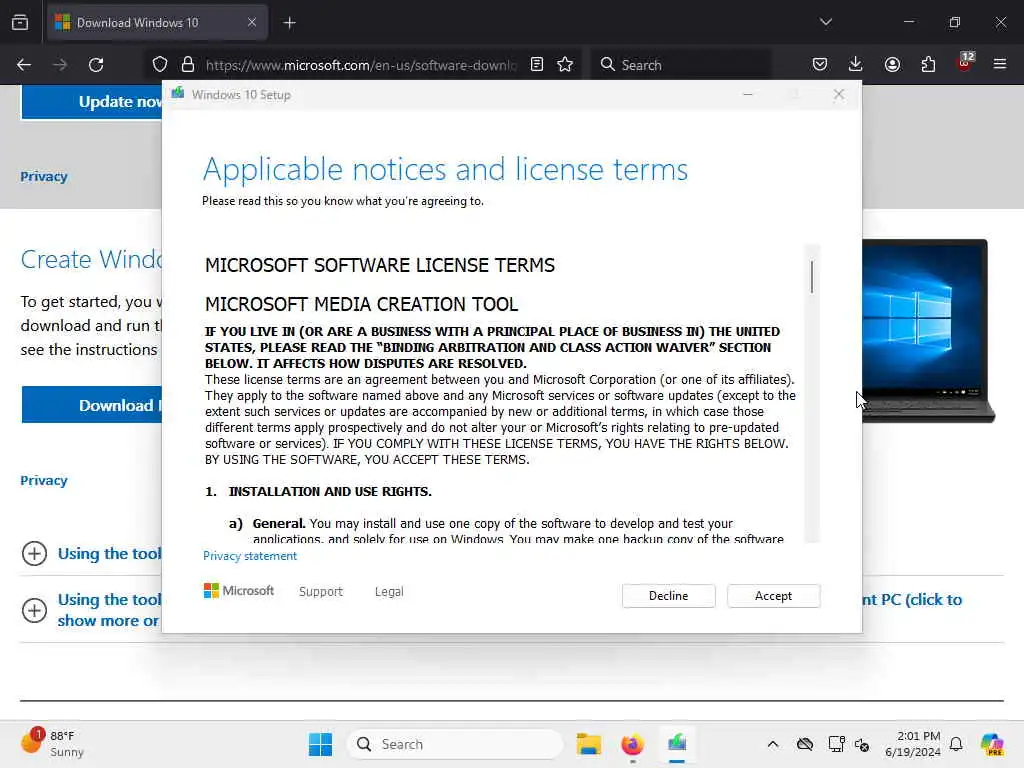The image size is (1024, 768).
Task: Show hidden system tray icons
Action: click(x=773, y=744)
